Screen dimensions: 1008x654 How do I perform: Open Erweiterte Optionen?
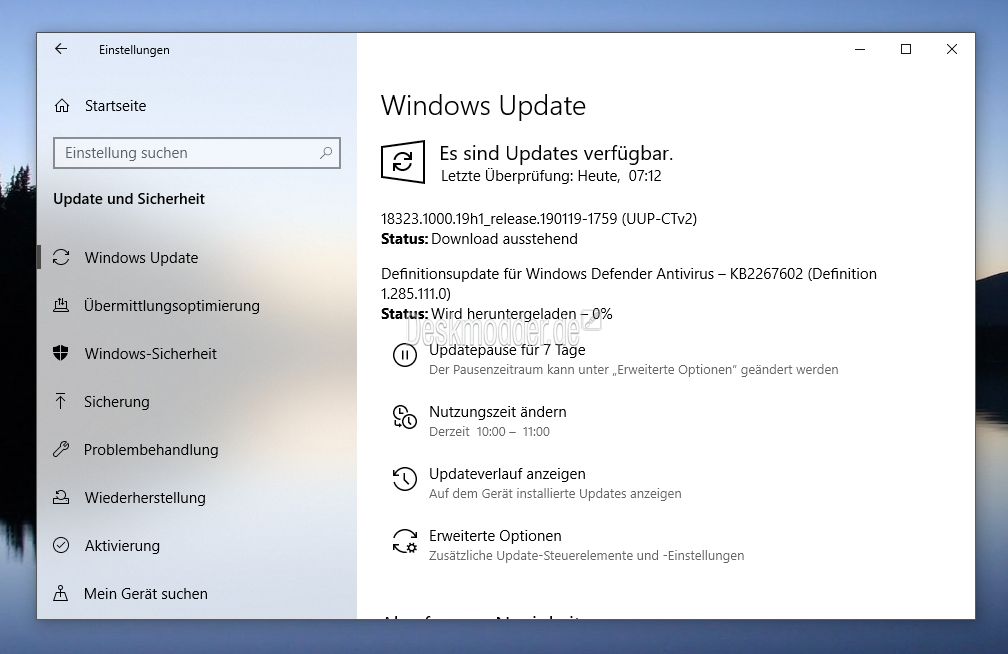(x=495, y=536)
